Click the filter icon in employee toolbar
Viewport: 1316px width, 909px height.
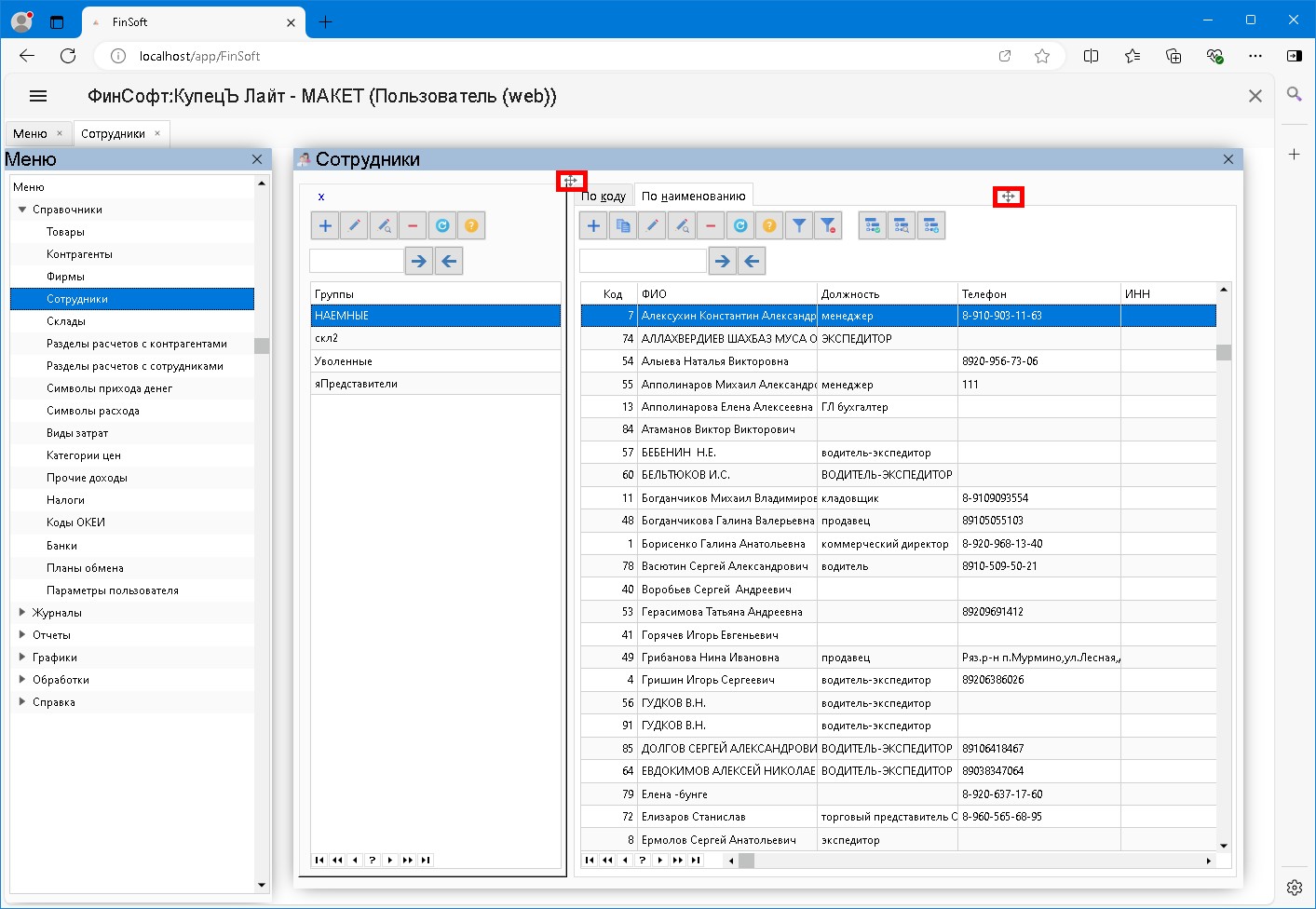pyautogui.click(x=798, y=225)
